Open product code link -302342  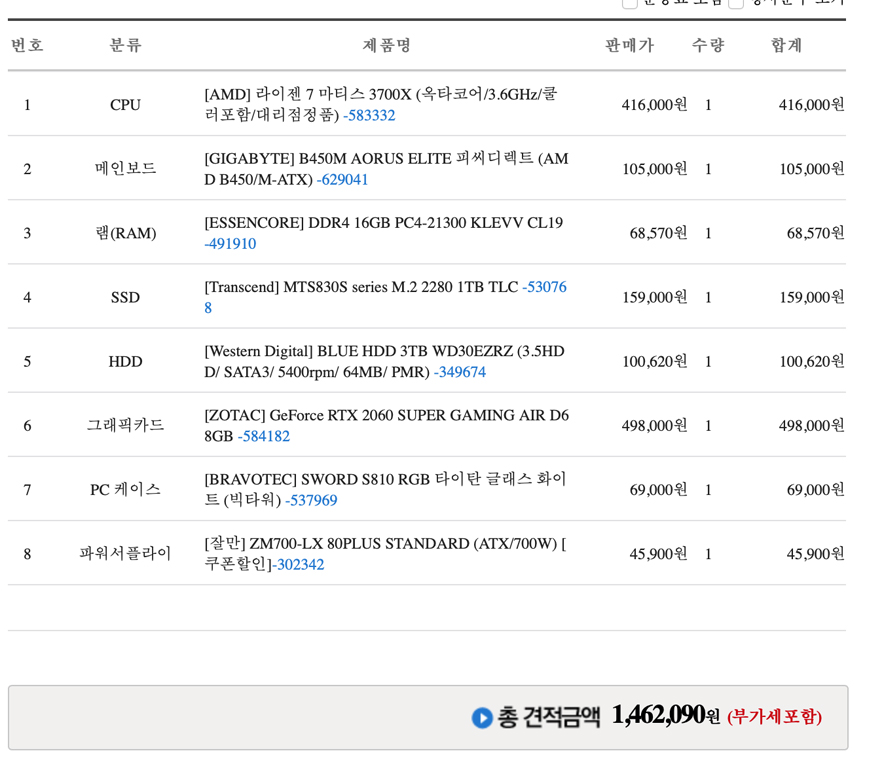pos(298,565)
